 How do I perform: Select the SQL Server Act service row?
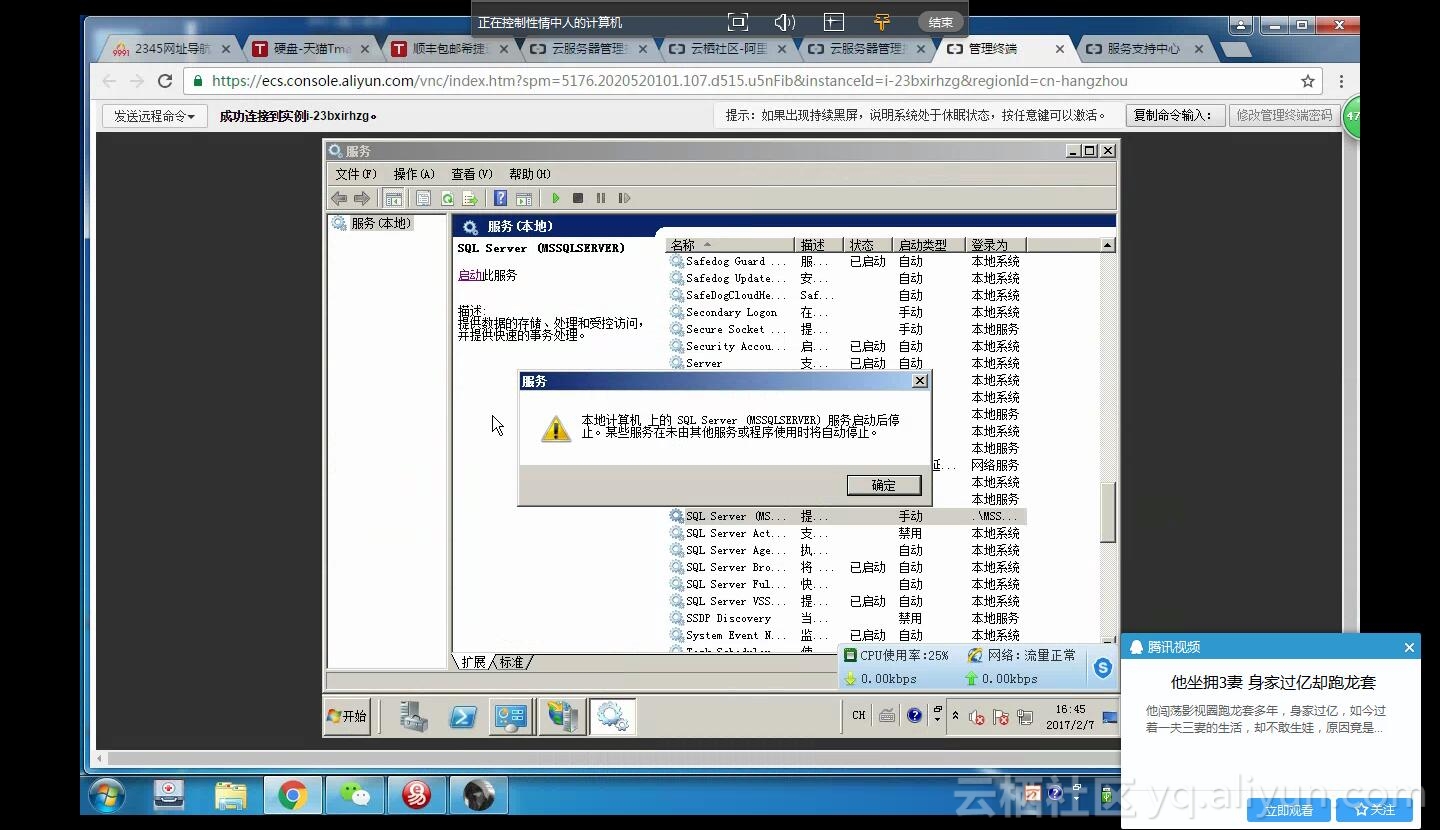pos(847,533)
